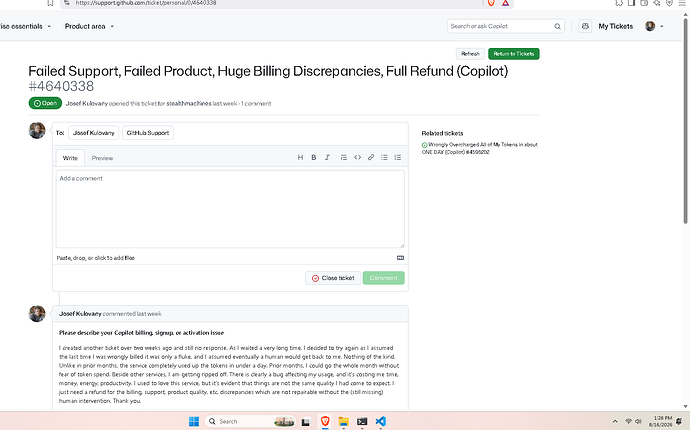Insert a quote block
The image size is (690, 430).
point(344,157)
